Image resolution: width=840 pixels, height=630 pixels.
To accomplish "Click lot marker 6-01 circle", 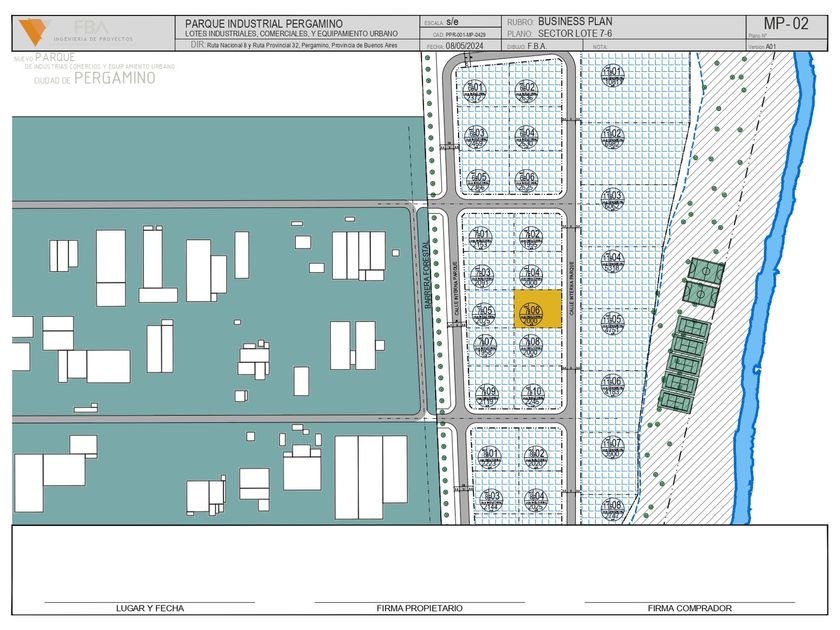I will (474, 91).
